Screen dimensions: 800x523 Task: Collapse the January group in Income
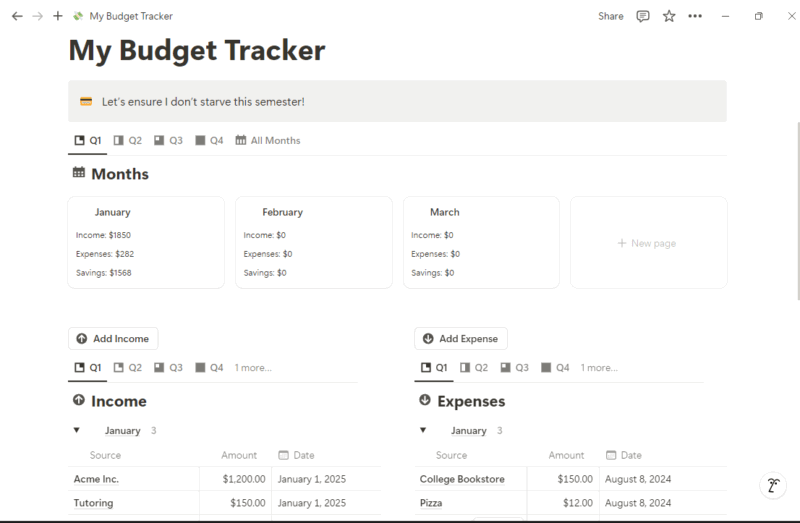(x=77, y=430)
